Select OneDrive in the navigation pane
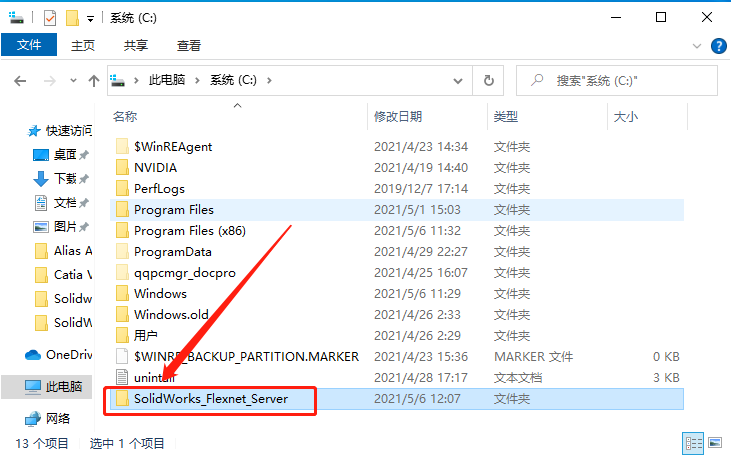This screenshot has height=456, width=731. coord(58,355)
